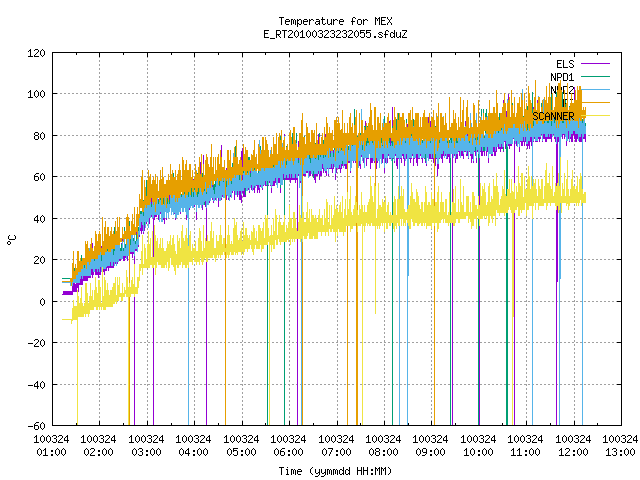The width and height of the screenshot is (640, 480).
Task: Click the x-axis time label 01:00
Action: (x=51, y=452)
